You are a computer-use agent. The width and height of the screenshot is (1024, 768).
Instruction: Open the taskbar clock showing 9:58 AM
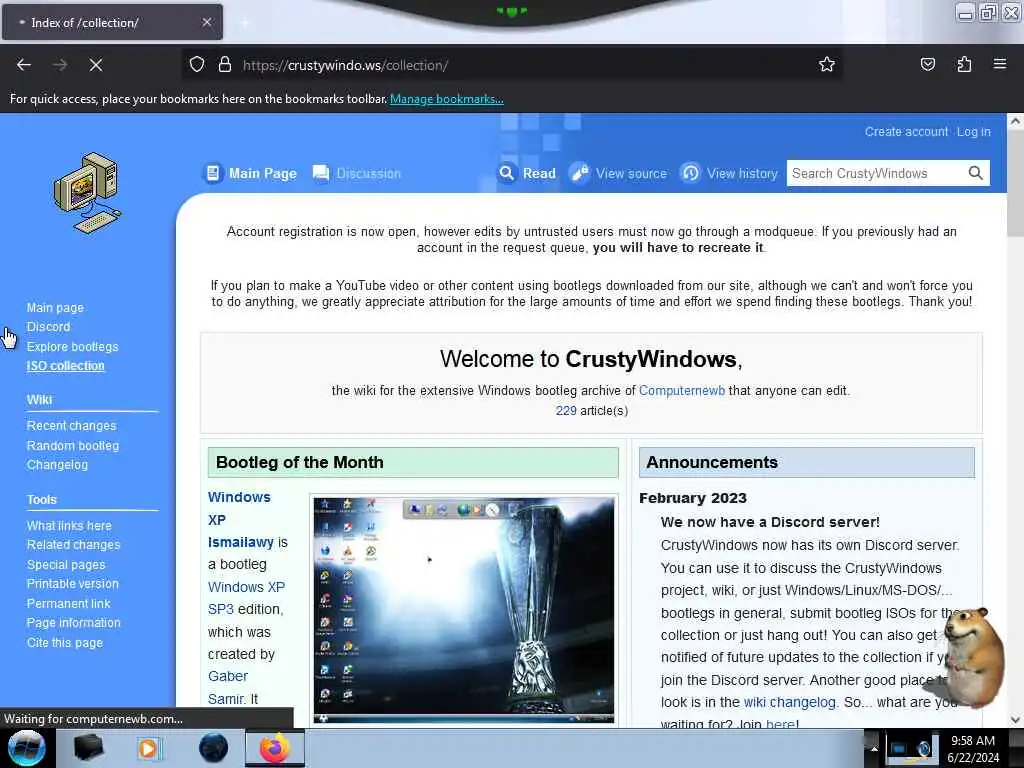pyautogui.click(x=973, y=748)
